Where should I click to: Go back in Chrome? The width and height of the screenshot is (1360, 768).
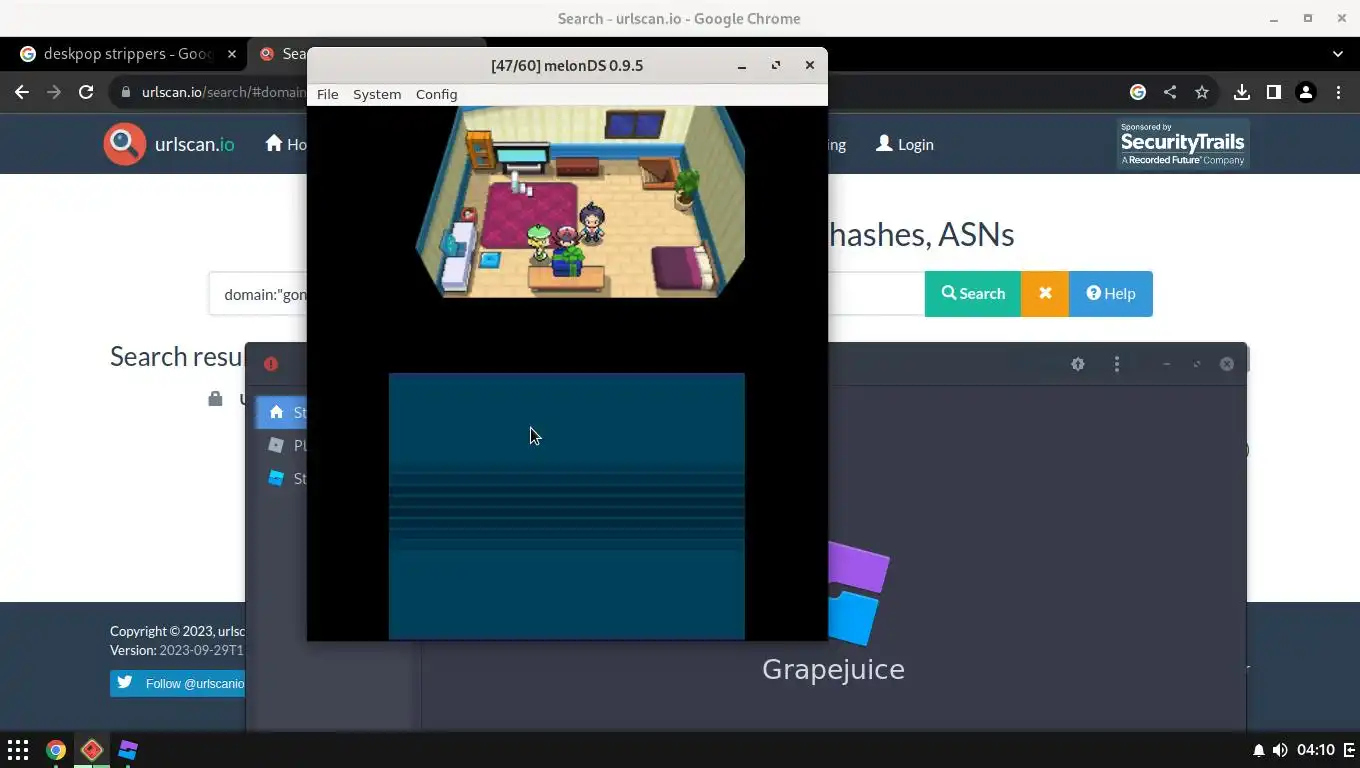(x=22, y=92)
